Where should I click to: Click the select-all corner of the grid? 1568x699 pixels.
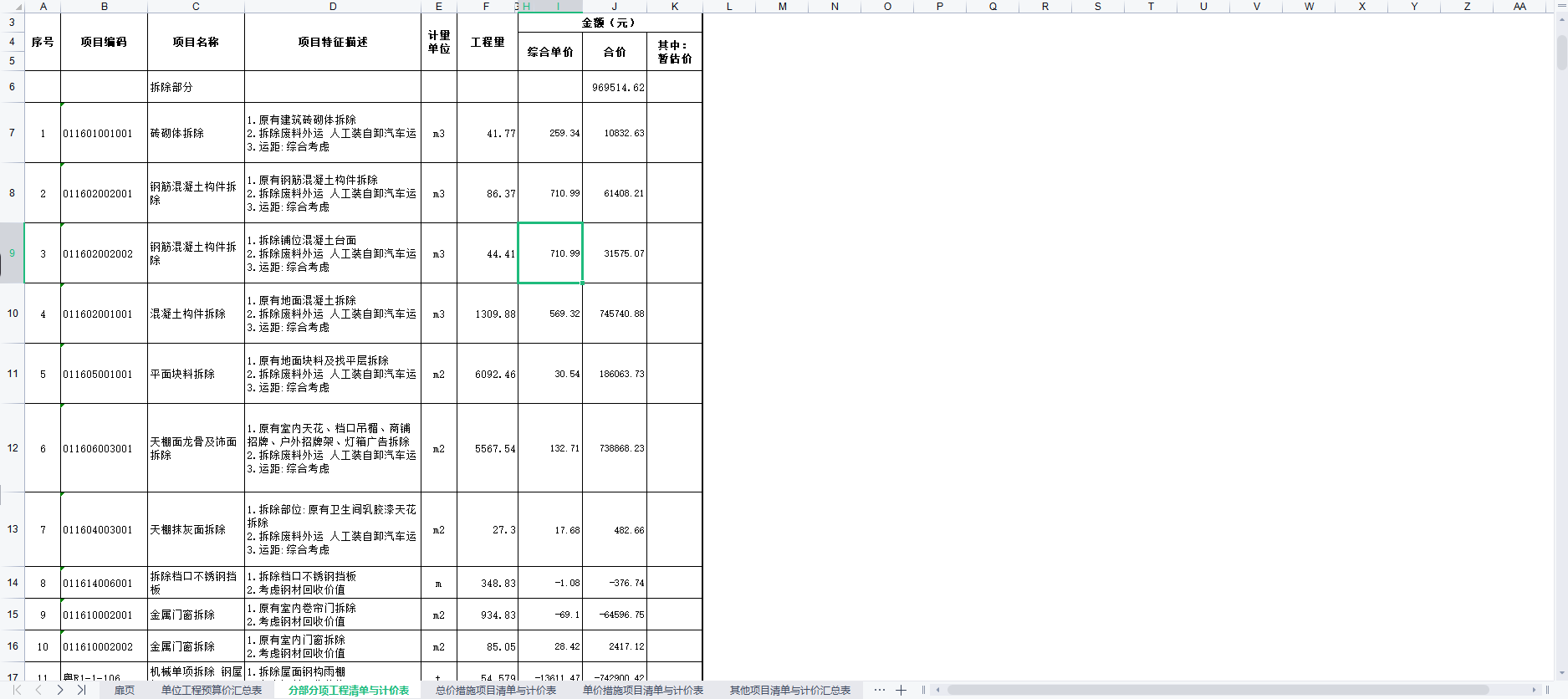point(13,6)
